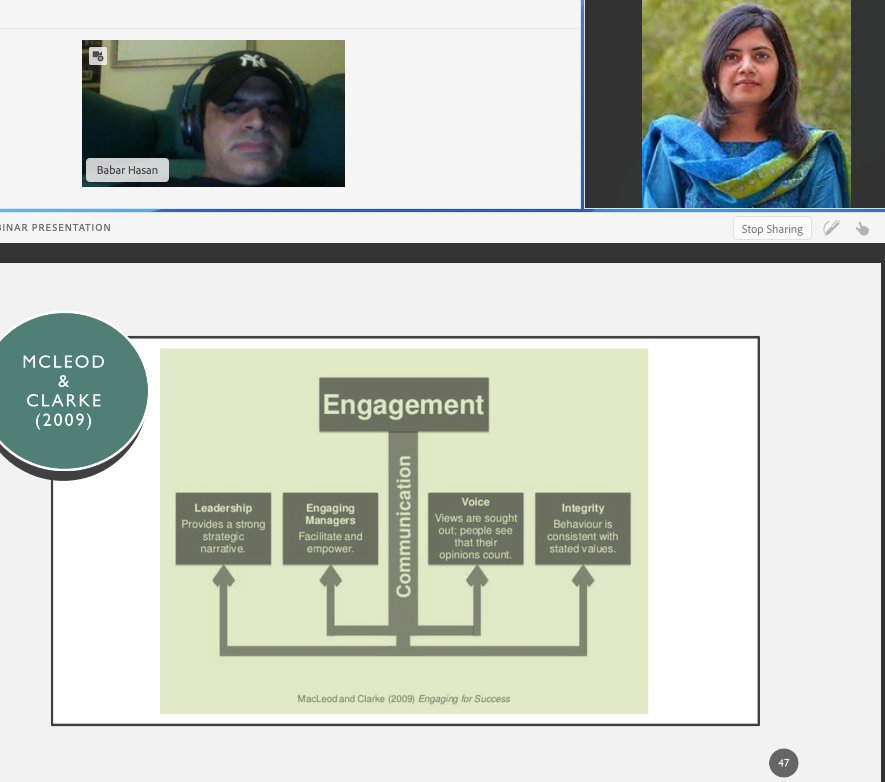Click the presenter photo of the woman in blue
The width and height of the screenshot is (885, 782).
(x=746, y=104)
